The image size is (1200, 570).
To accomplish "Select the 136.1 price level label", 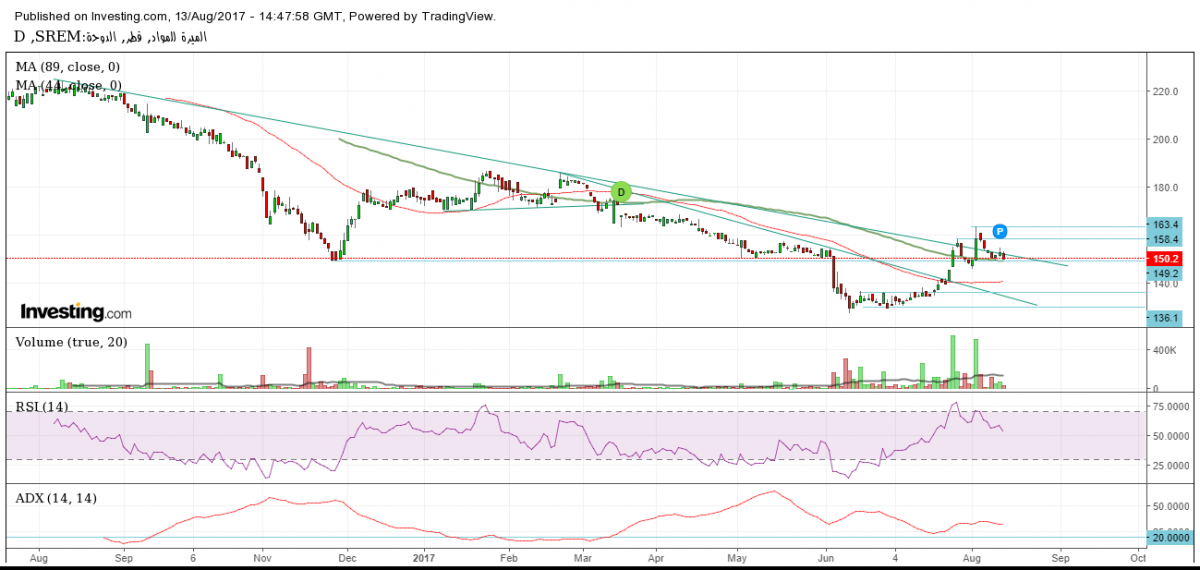I will pos(1165,318).
